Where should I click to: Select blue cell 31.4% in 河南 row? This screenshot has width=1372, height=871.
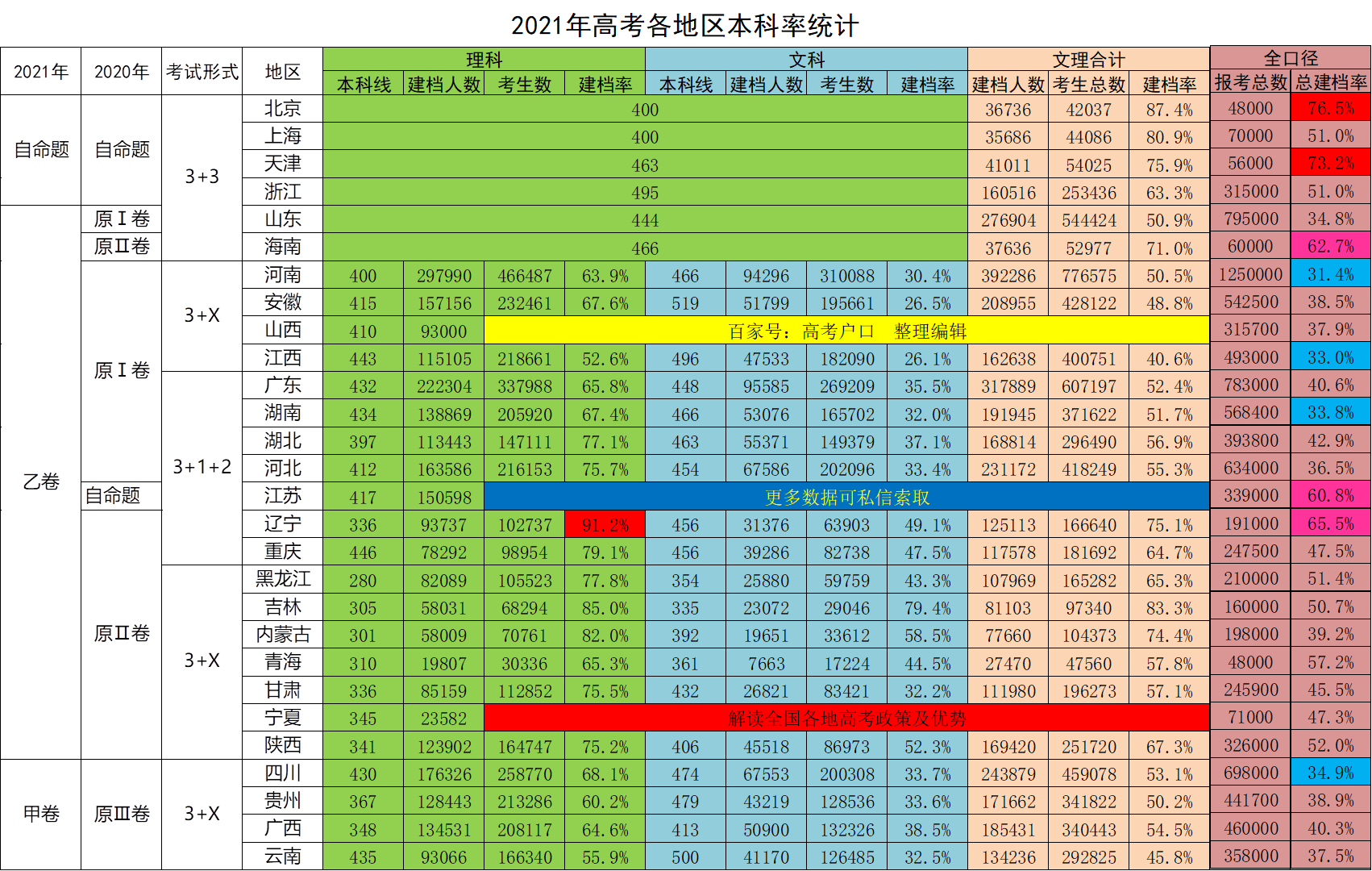[x=1331, y=274]
